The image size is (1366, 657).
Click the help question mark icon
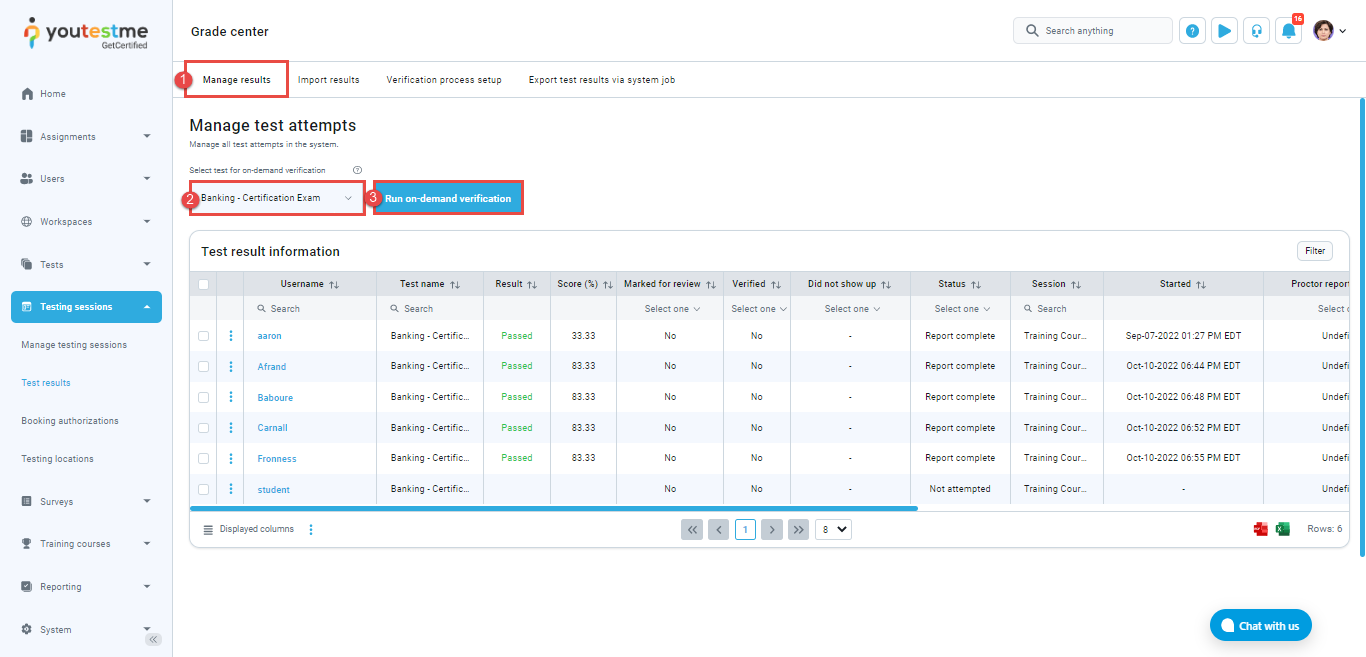click(1192, 31)
